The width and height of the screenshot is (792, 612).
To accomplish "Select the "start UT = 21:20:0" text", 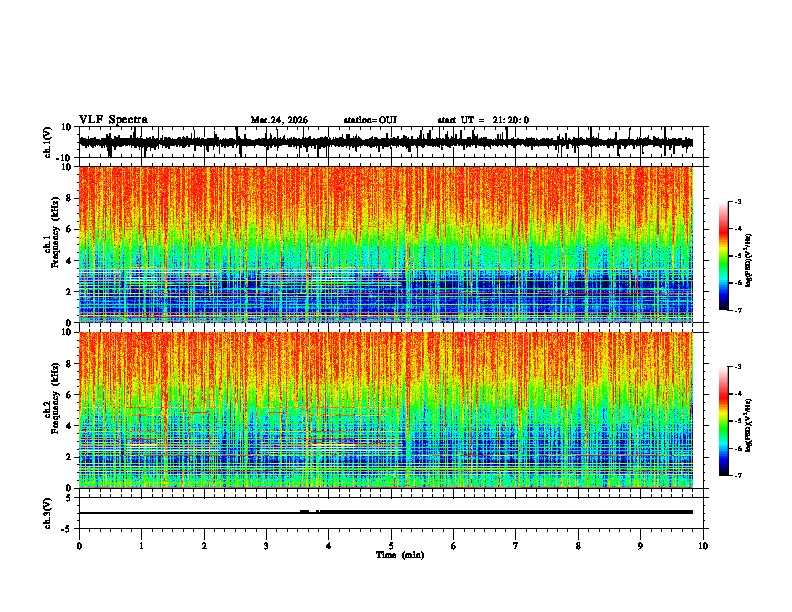I will [483, 120].
